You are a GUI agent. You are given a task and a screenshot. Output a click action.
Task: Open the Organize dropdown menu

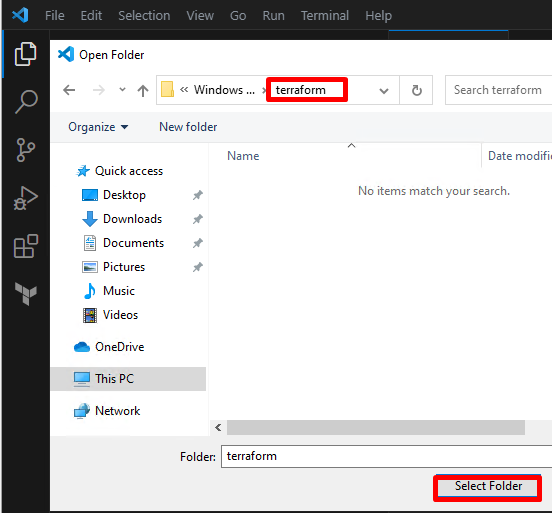click(98, 127)
